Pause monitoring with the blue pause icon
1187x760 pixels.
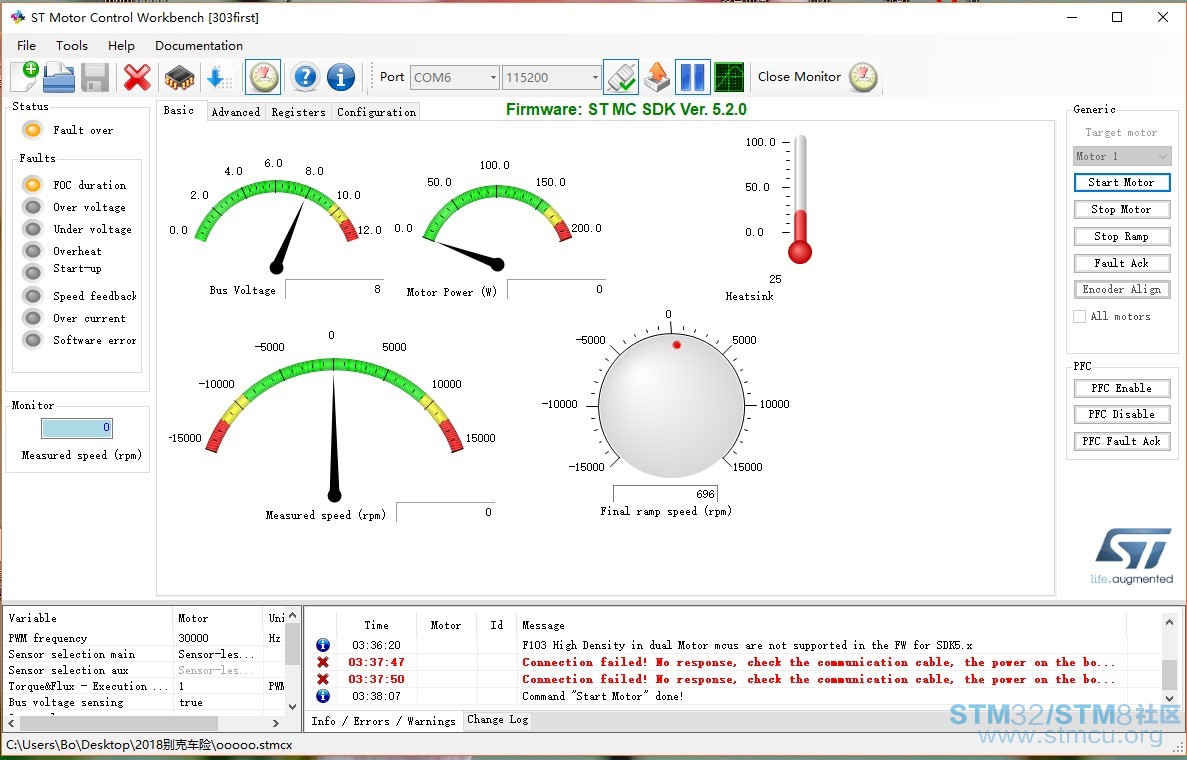click(693, 77)
